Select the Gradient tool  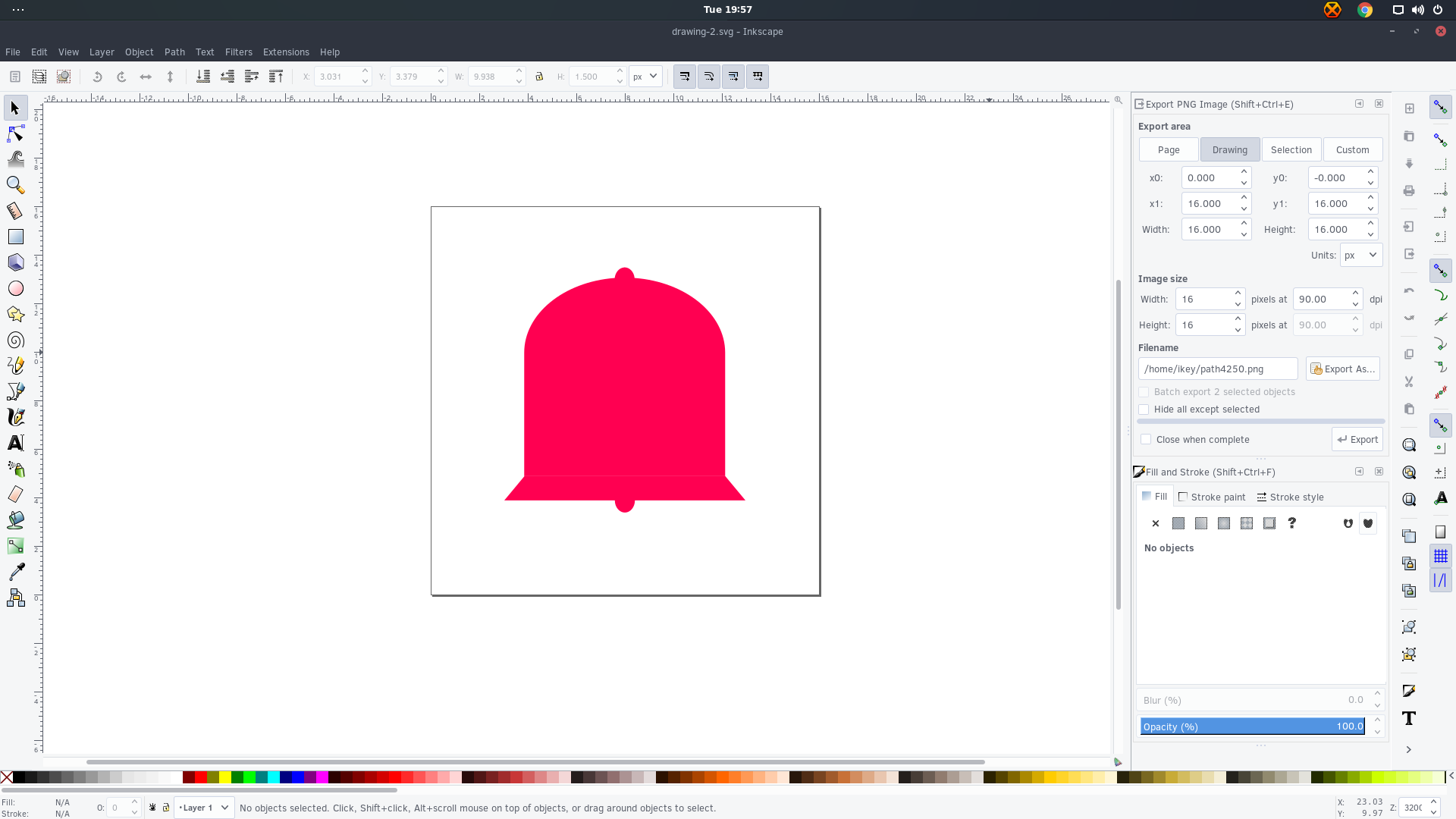(x=15, y=546)
